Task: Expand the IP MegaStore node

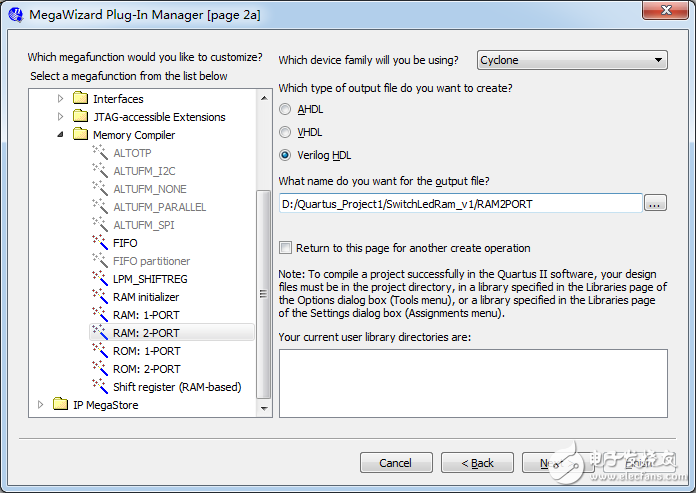Action: pyautogui.click(x=40, y=405)
